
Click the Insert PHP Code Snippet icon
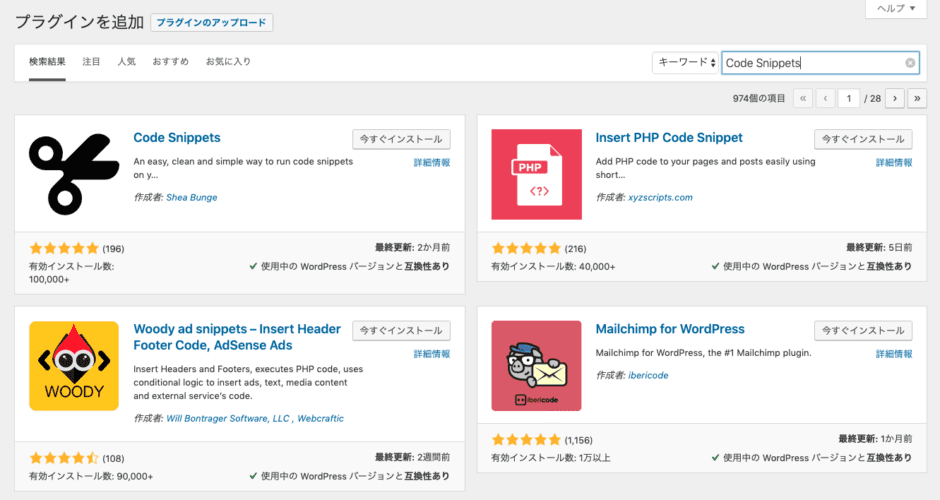click(x=537, y=174)
